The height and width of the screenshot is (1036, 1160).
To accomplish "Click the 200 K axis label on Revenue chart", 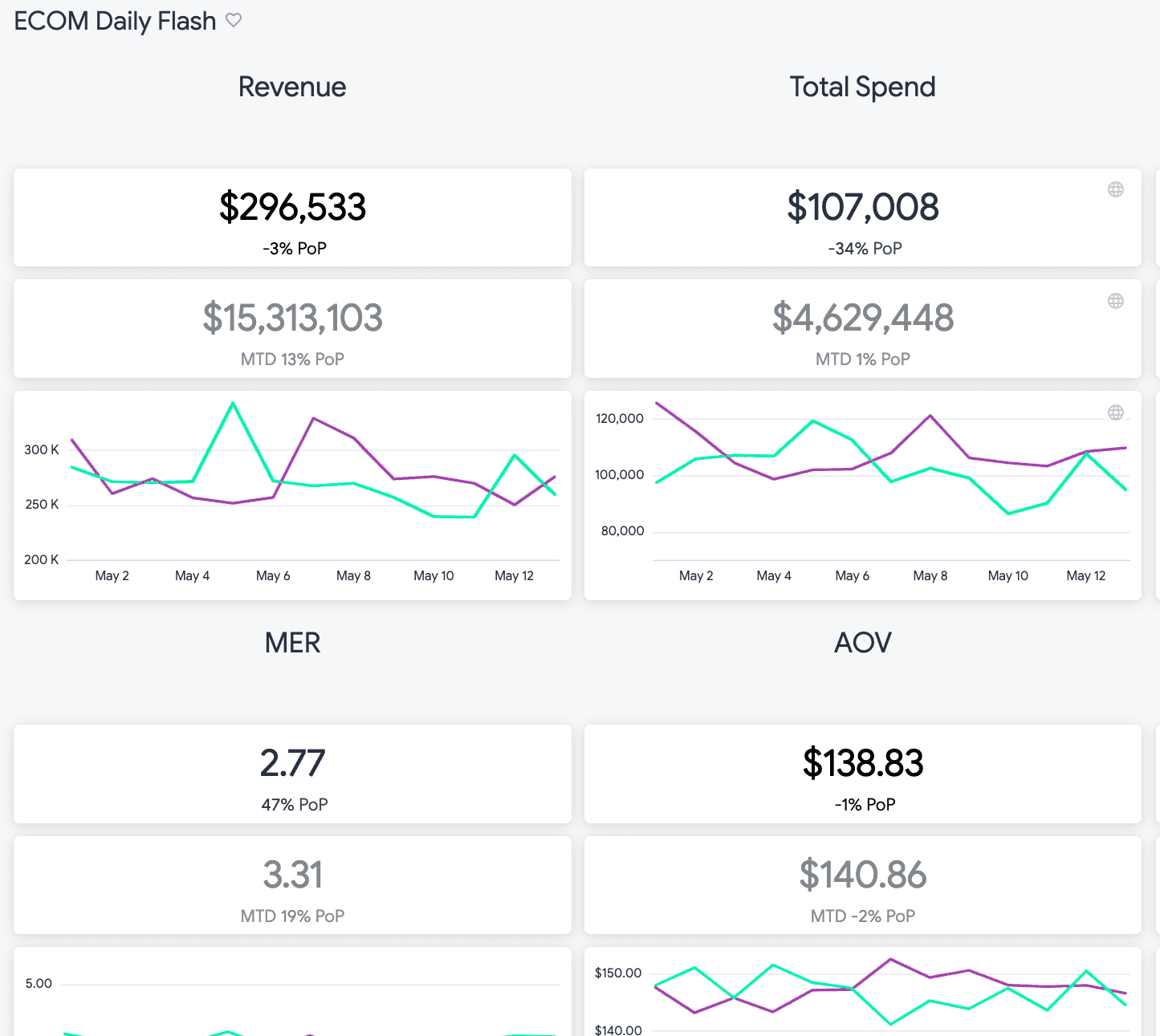I will [x=42, y=560].
